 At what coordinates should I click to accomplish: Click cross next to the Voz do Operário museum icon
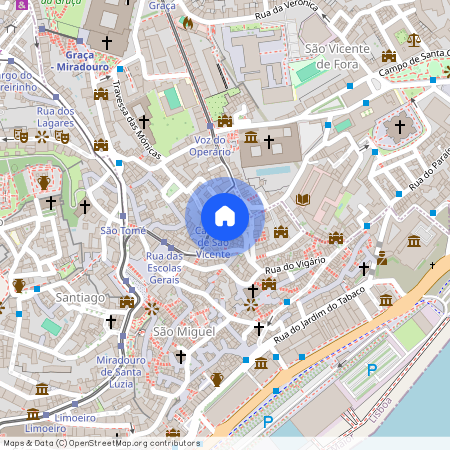tap(269, 142)
